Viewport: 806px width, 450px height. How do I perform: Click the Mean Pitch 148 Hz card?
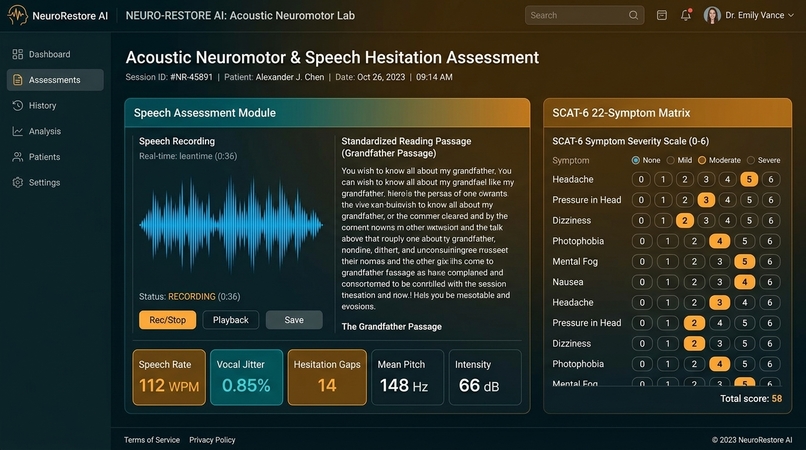(407, 377)
